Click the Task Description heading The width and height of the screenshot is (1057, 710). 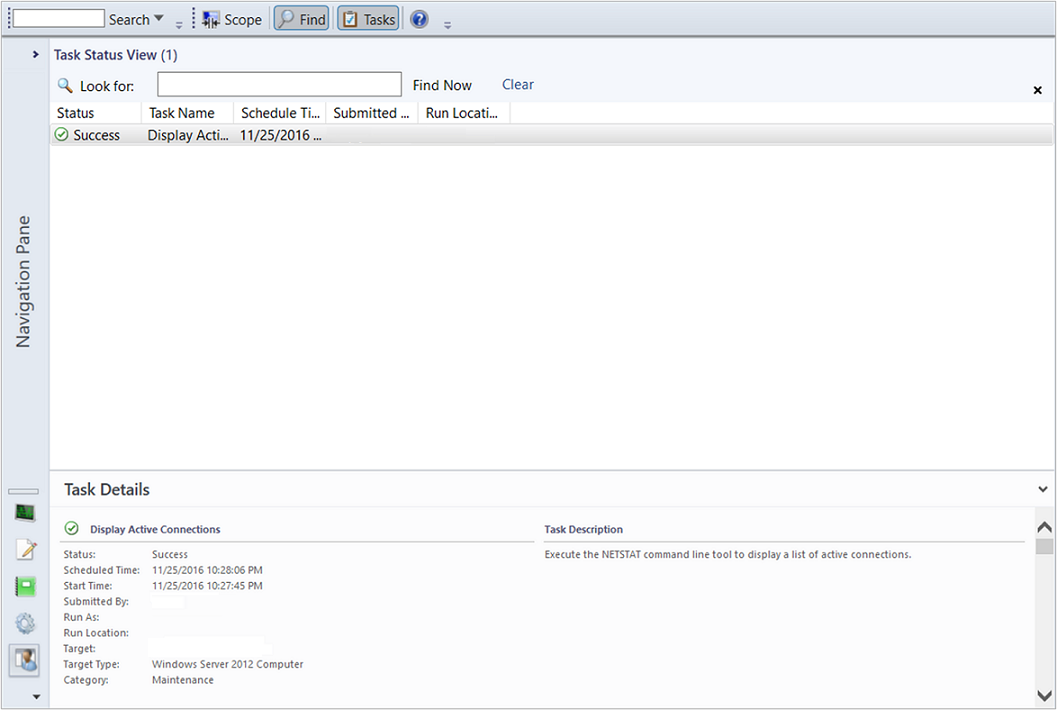[x=584, y=529]
